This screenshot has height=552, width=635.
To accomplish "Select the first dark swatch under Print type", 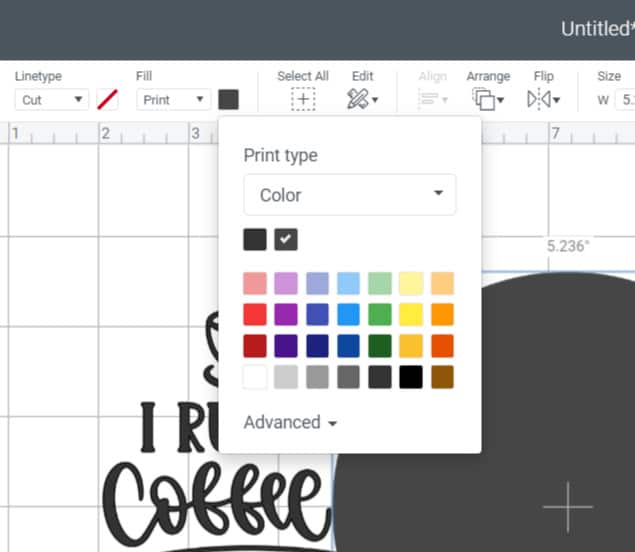I will 255,239.
